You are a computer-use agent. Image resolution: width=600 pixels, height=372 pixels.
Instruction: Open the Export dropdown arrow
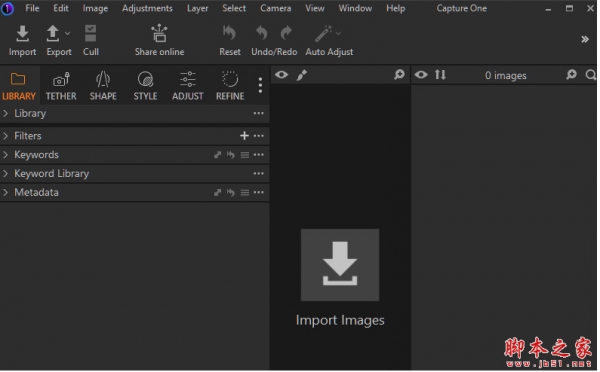click(67, 34)
